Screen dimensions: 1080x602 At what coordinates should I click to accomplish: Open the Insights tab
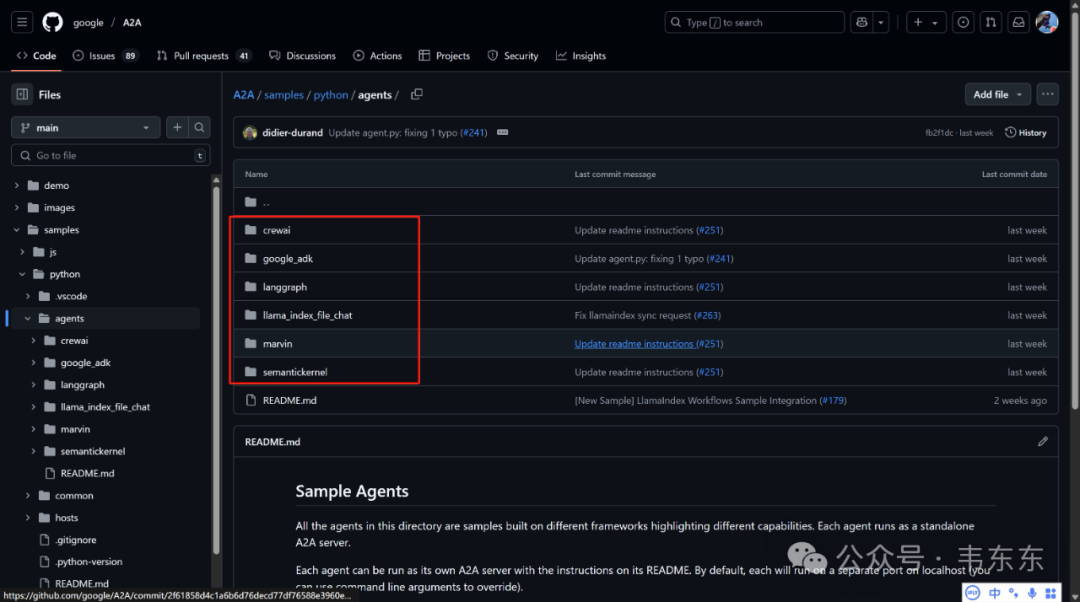[x=581, y=56]
